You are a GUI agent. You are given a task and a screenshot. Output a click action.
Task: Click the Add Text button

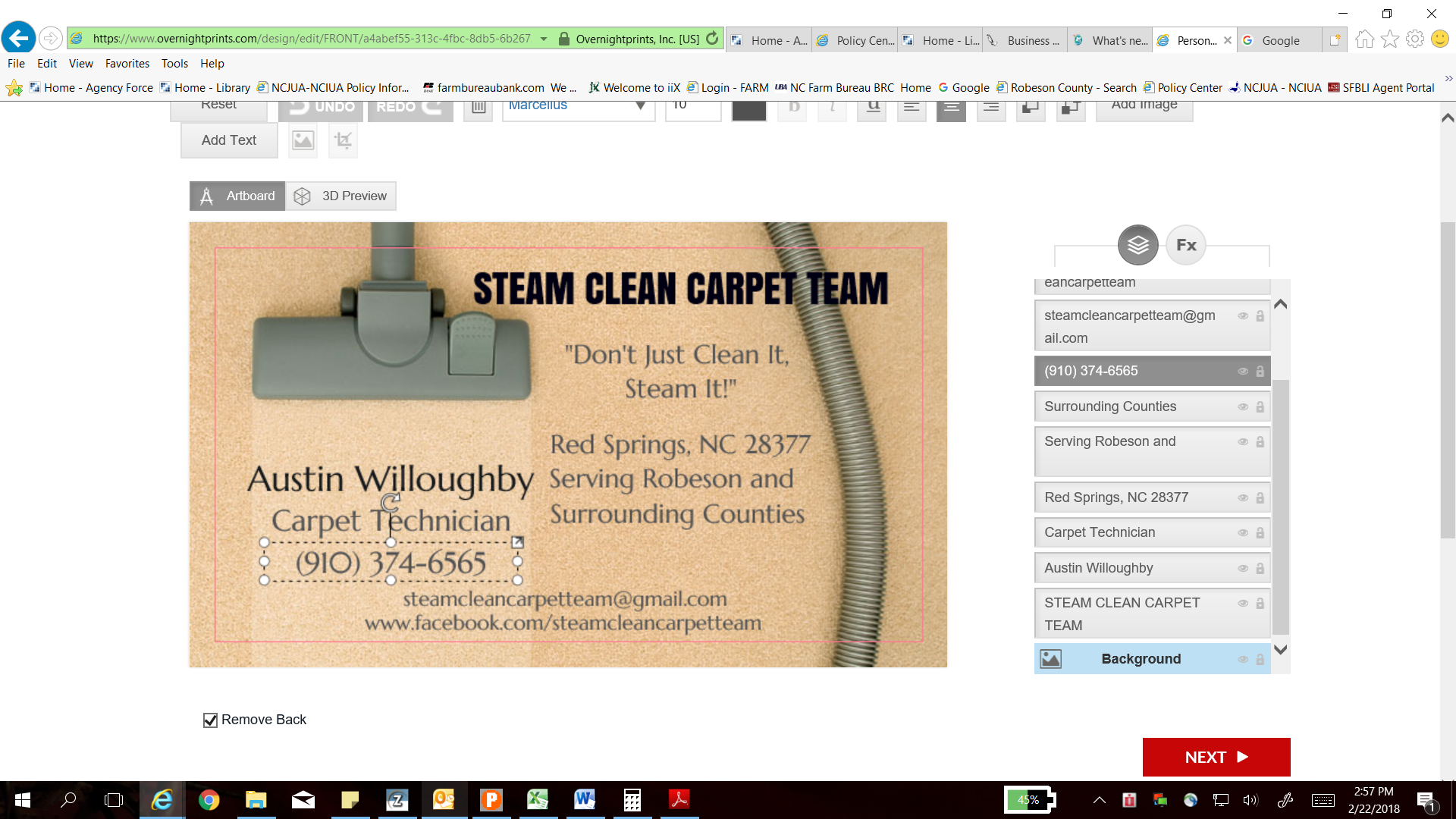pyautogui.click(x=228, y=140)
